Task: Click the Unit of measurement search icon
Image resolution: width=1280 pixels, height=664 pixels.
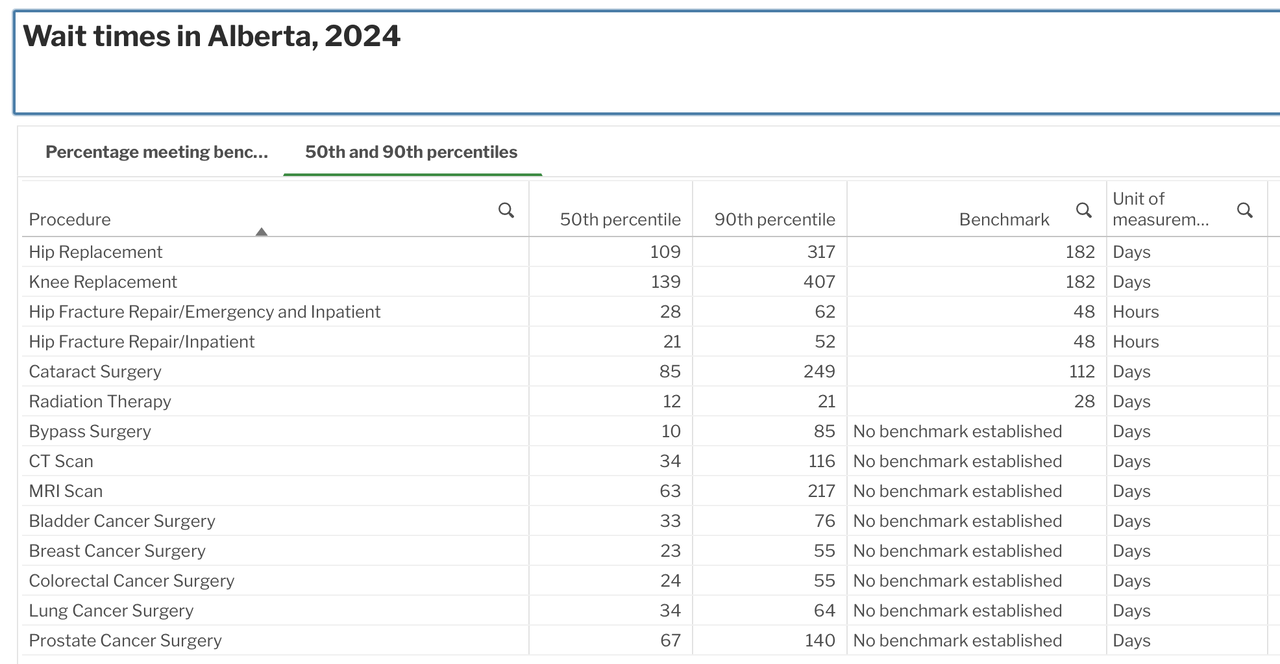Action: (x=1244, y=210)
